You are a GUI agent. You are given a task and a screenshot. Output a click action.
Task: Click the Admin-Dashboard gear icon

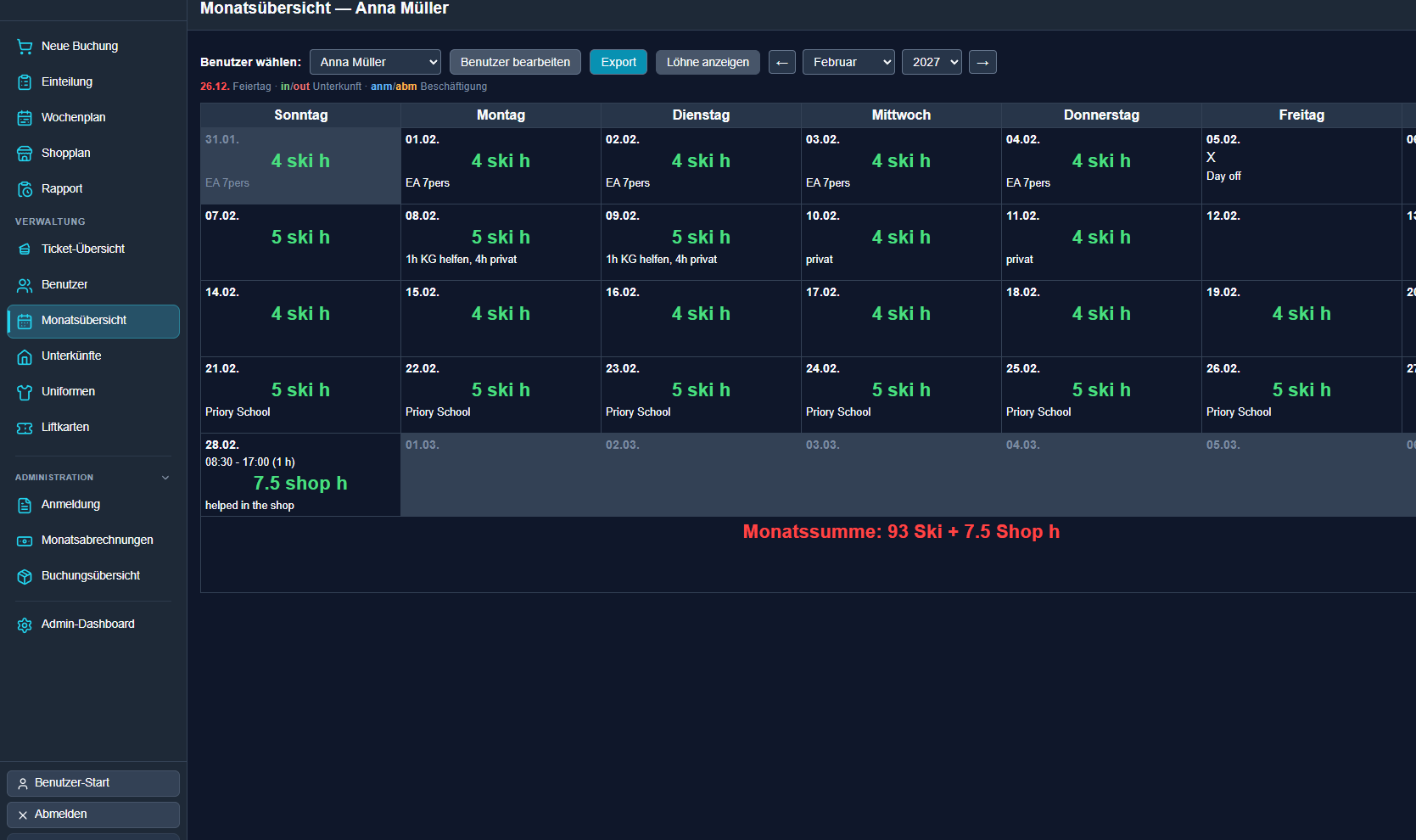[x=25, y=624]
